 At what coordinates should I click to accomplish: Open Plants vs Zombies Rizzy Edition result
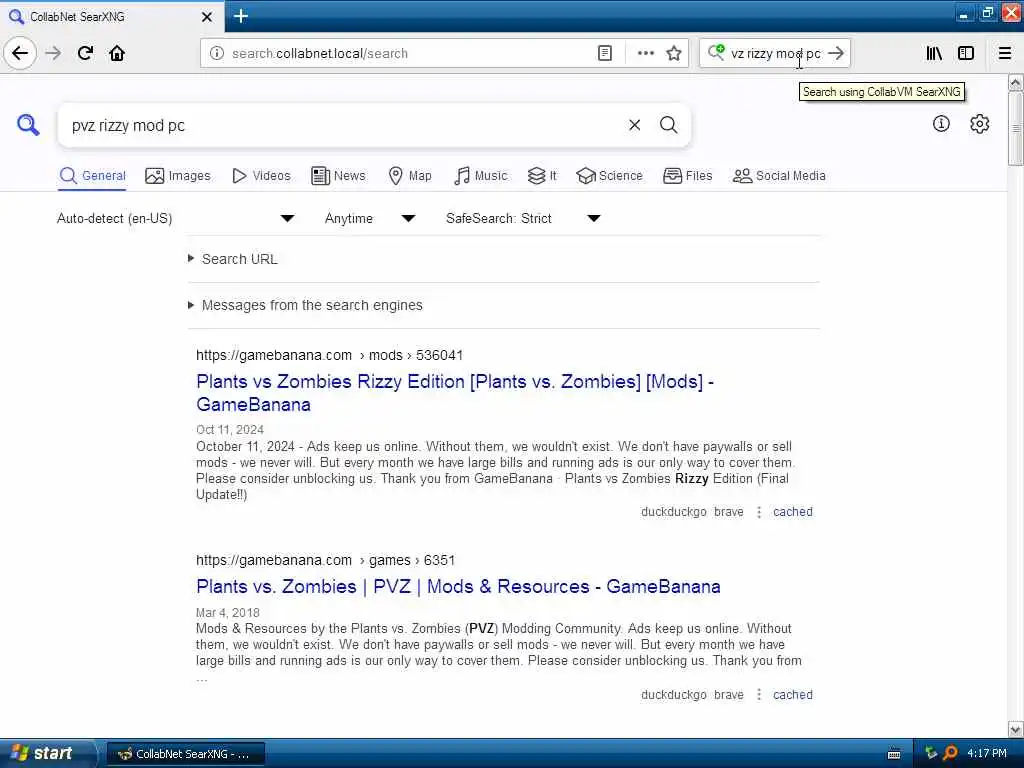(455, 392)
